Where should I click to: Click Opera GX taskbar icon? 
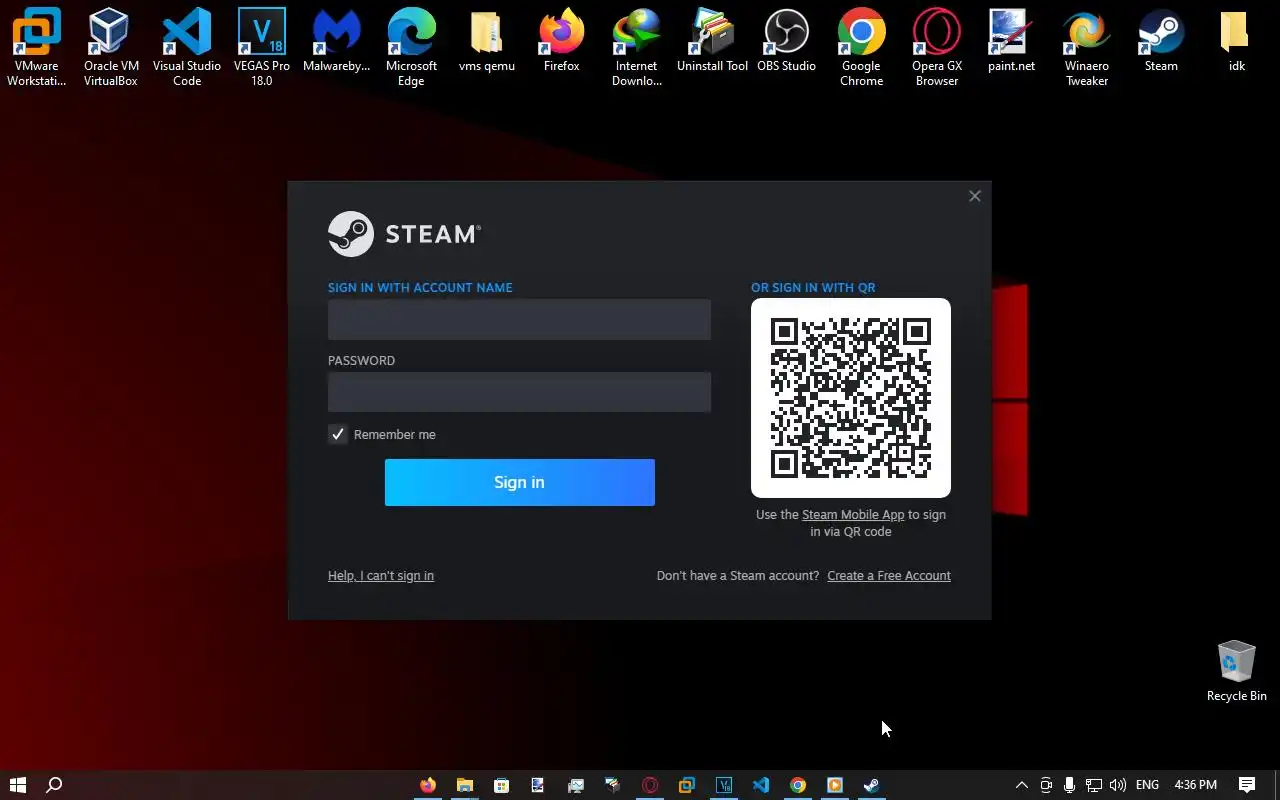(x=650, y=785)
